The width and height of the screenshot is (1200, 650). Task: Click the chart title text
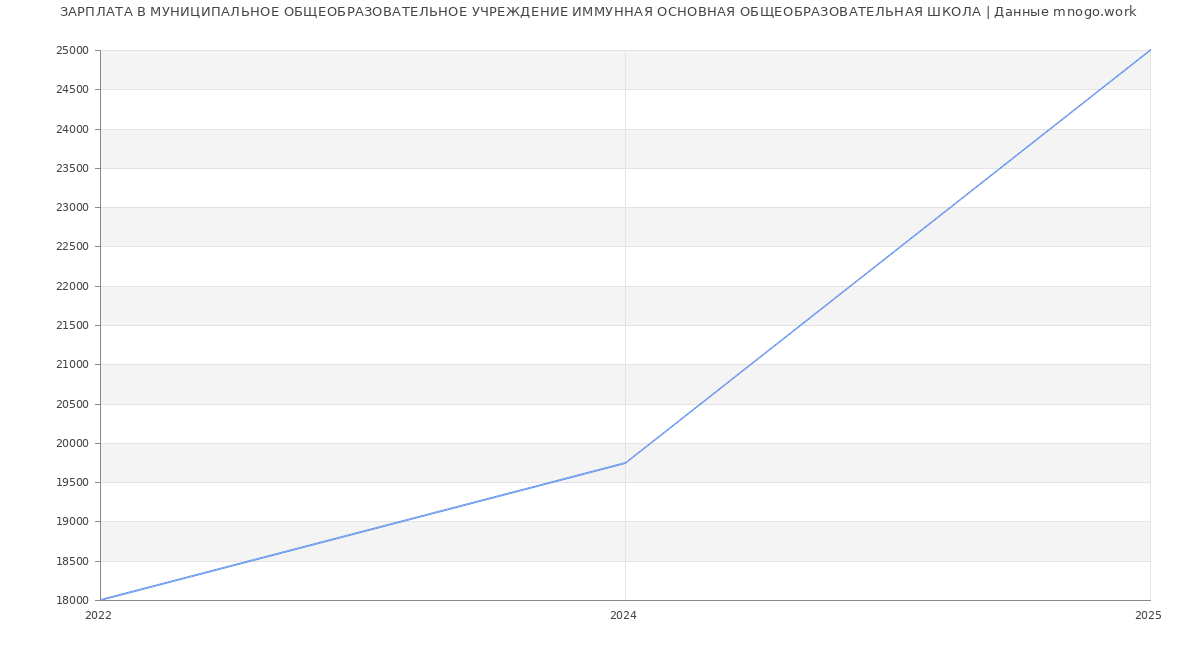pyautogui.click(x=598, y=12)
